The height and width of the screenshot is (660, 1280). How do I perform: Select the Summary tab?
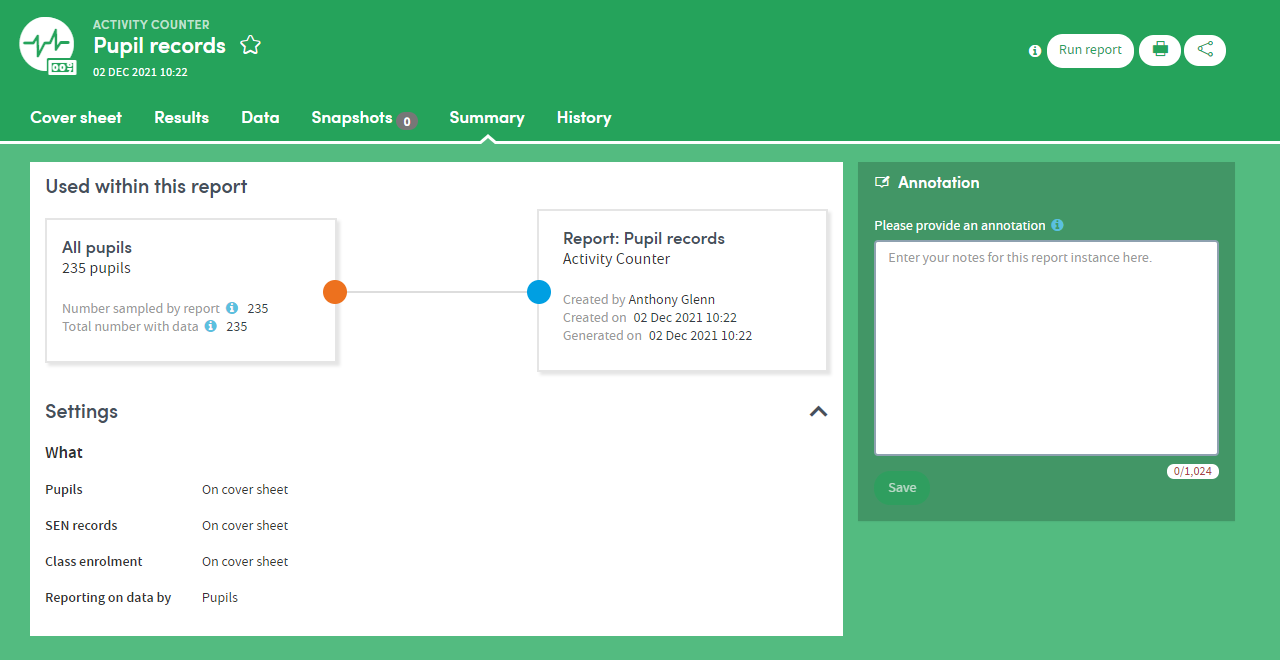(x=487, y=117)
